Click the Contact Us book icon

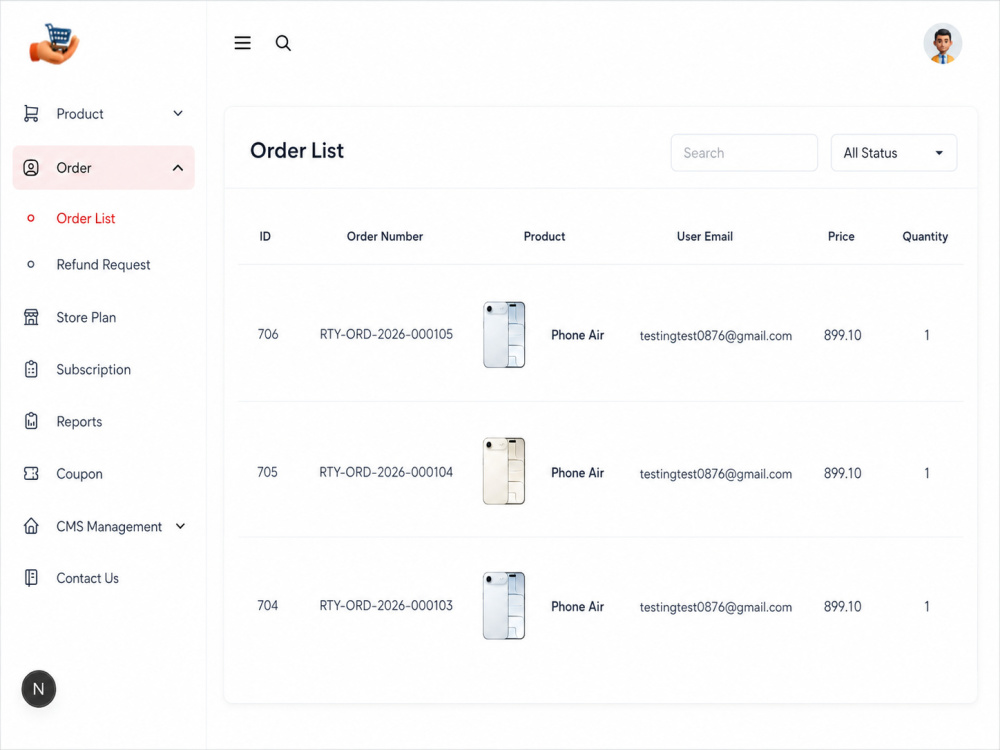(x=31, y=578)
